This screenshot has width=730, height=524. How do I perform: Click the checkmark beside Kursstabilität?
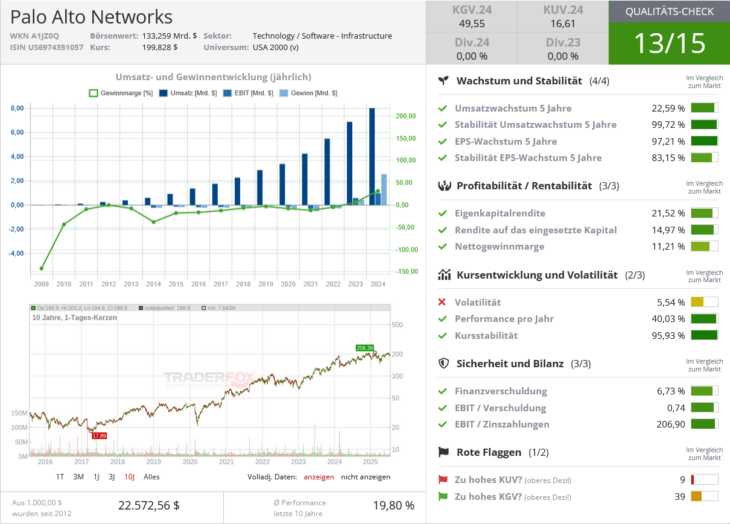[442, 336]
